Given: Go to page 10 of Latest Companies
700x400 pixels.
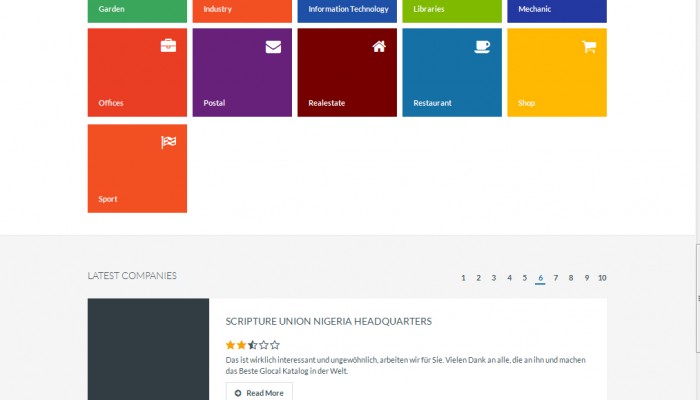Looking at the screenshot, I should [x=602, y=278].
